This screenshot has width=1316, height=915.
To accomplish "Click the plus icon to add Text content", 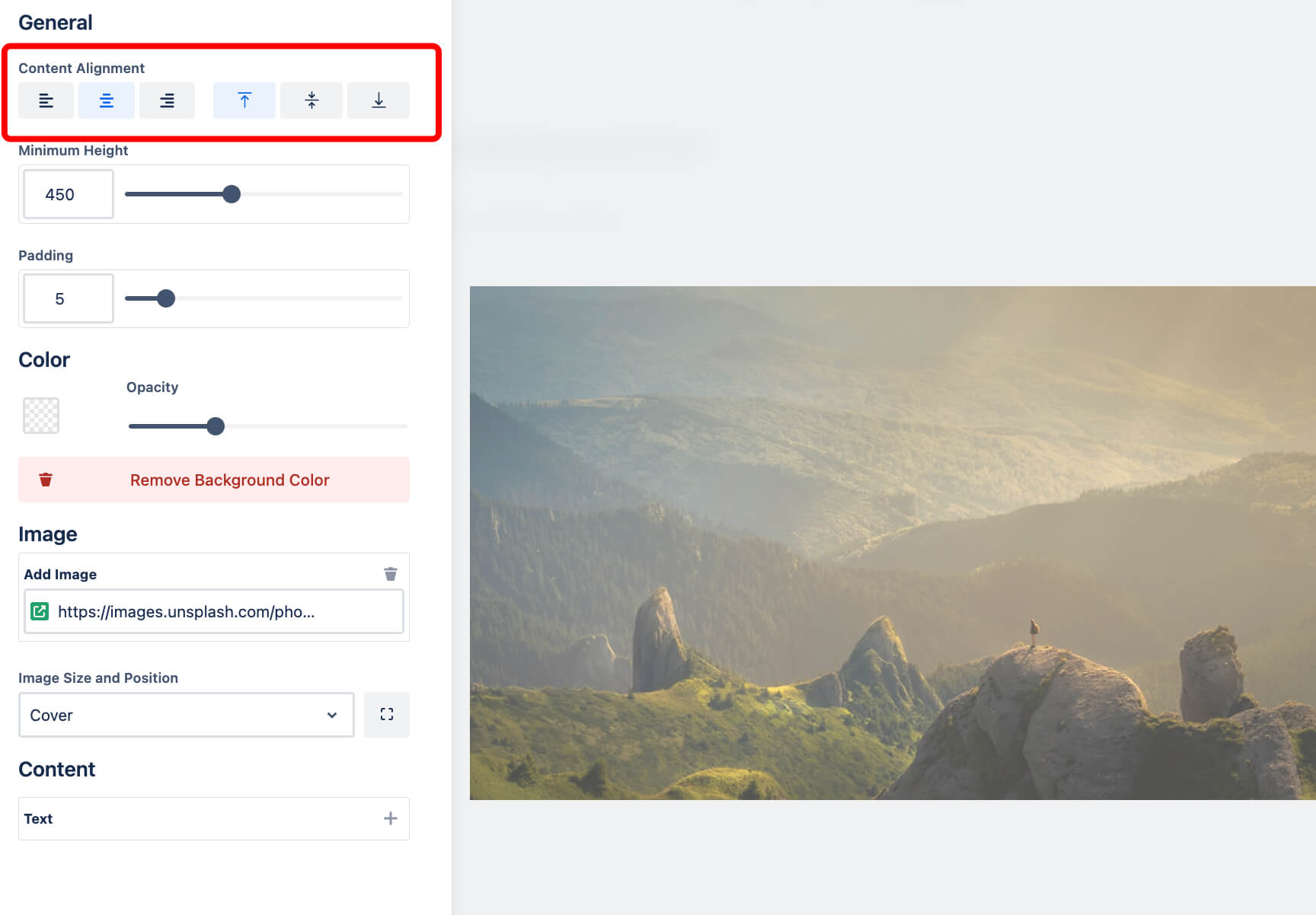I will point(391,818).
